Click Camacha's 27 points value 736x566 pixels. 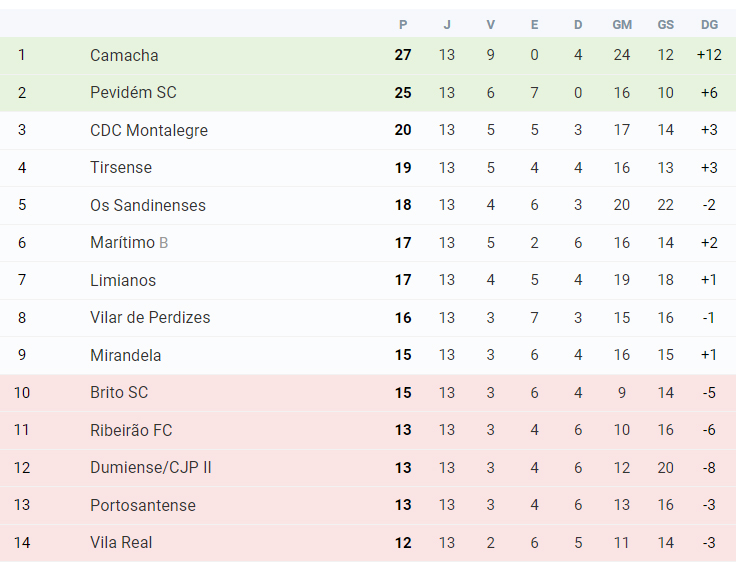pyautogui.click(x=403, y=55)
